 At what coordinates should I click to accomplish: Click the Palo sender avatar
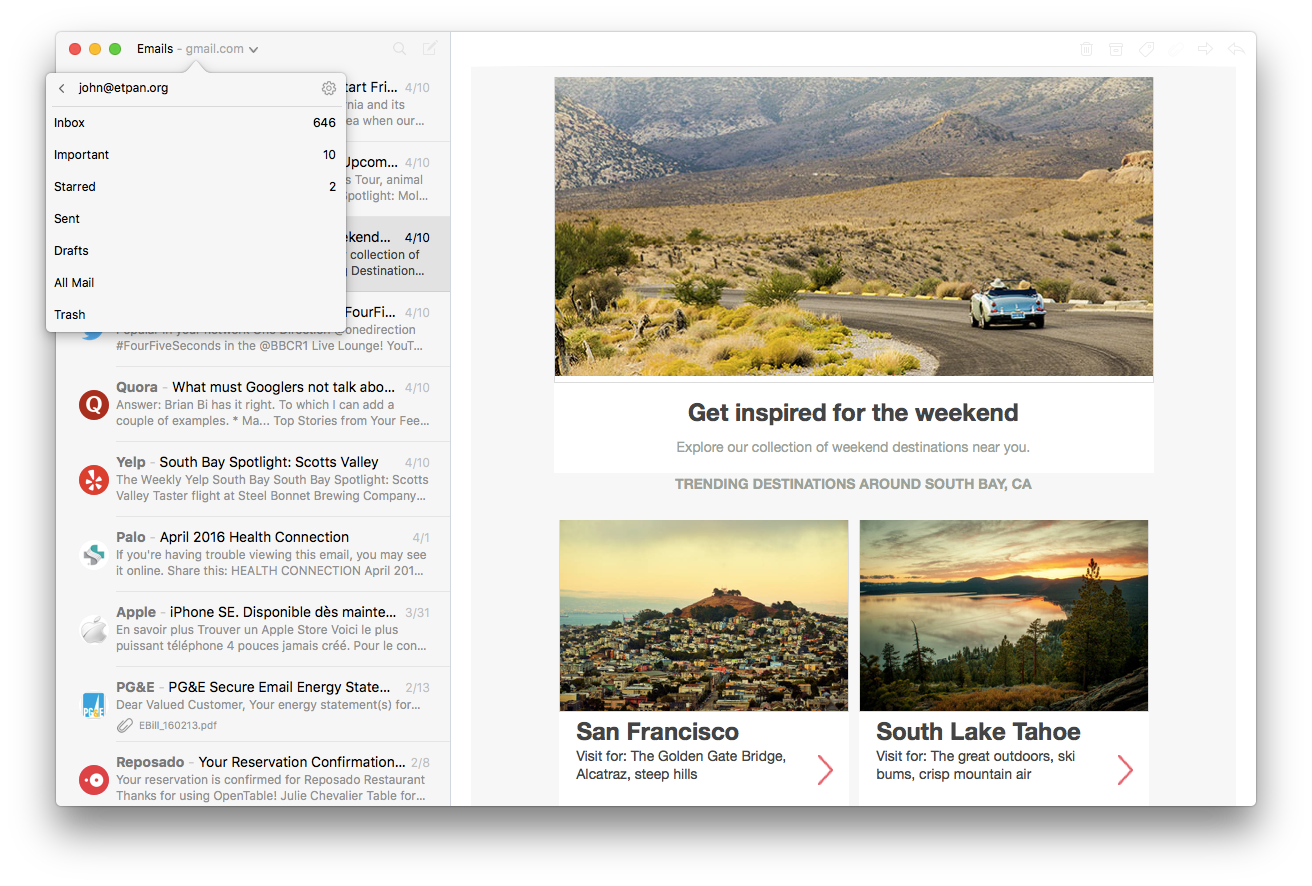(93, 554)
